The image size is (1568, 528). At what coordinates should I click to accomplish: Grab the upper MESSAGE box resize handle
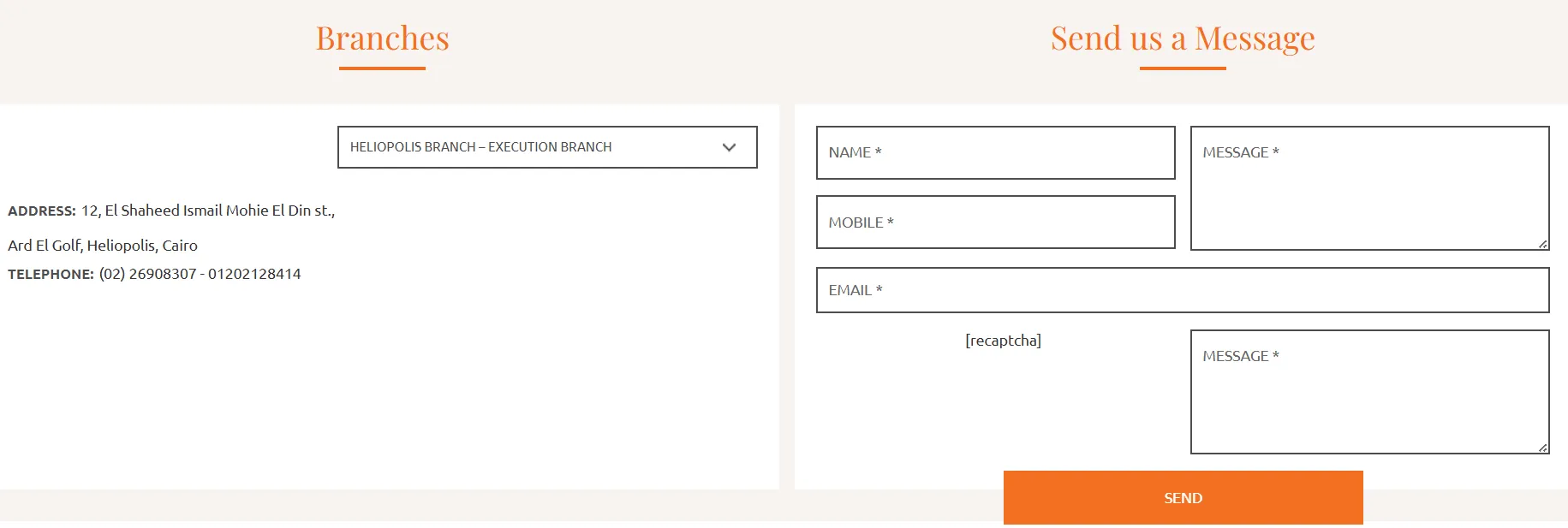1542,245
